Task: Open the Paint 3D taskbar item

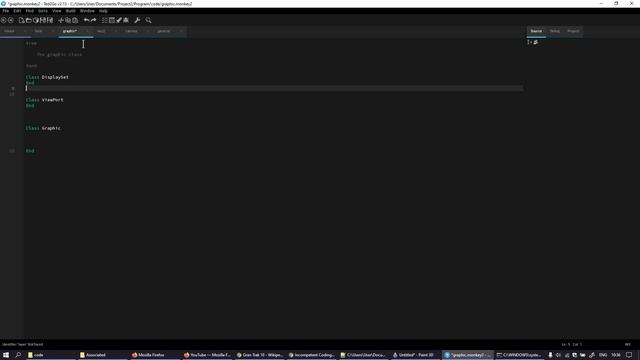Action: point(415,355)
